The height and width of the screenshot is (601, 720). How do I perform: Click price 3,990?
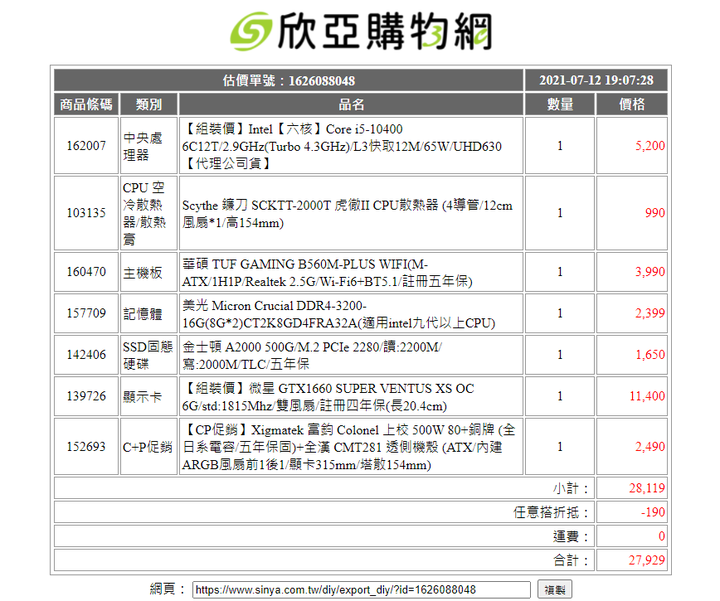tap(650, 272)
